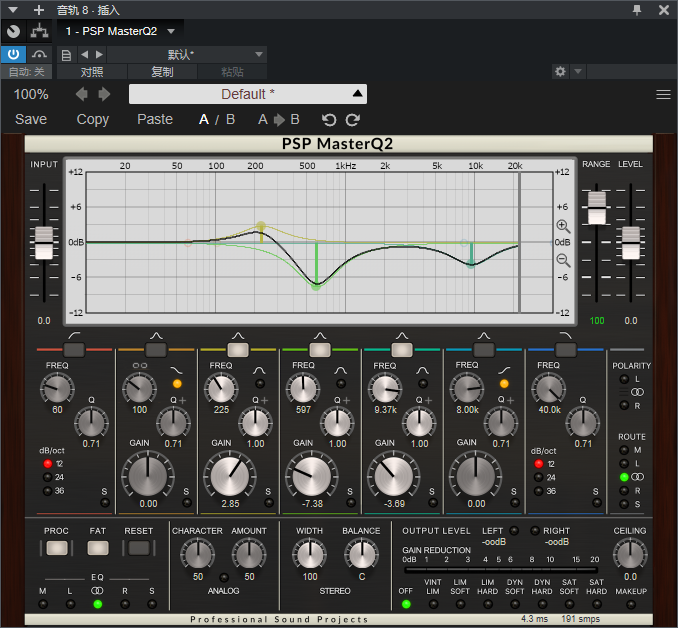Click the add insert plus icon
This screenshot has width=678, height=628.
[39, 10]
